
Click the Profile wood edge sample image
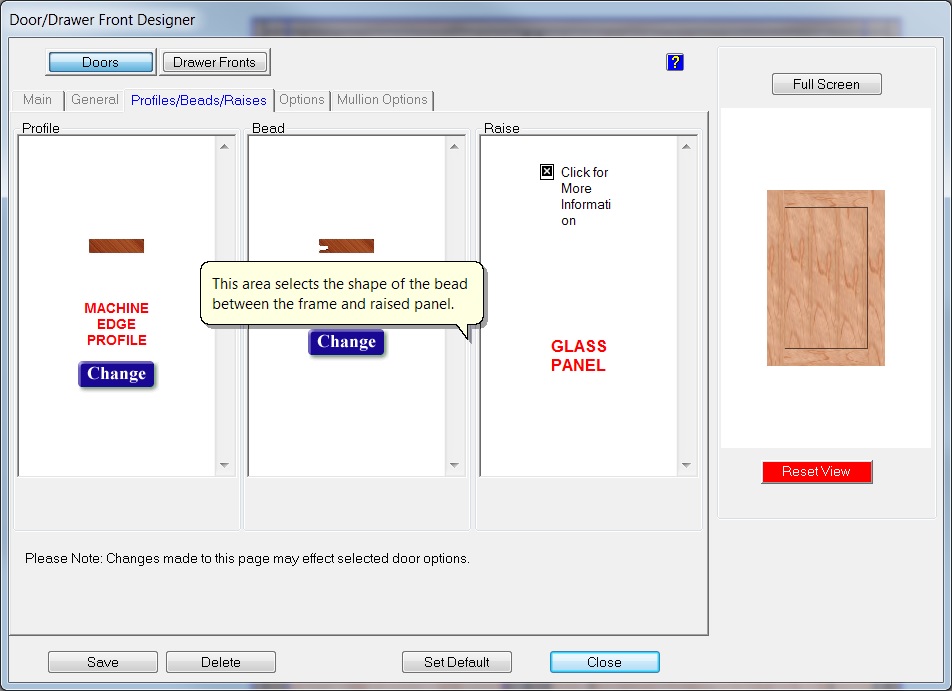coord(116,246)
